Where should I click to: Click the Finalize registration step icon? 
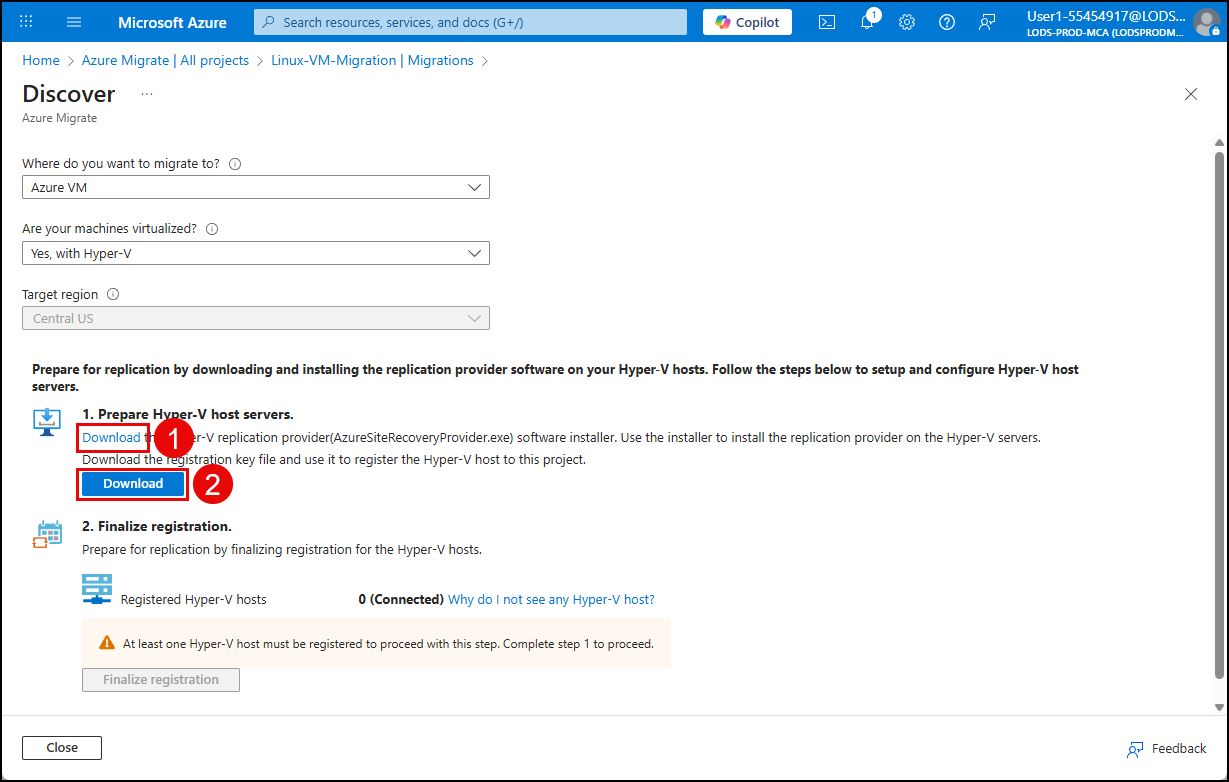pyautogui.click(x=47, y=534)
